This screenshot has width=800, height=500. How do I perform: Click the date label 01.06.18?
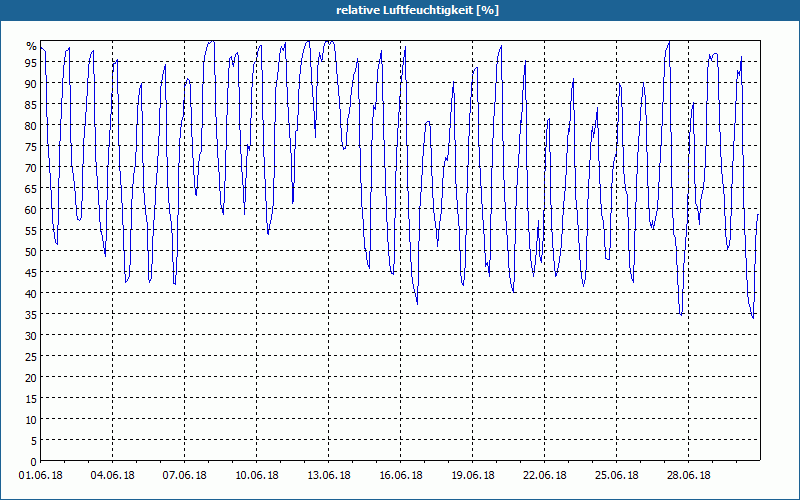[x=41, y=475]
